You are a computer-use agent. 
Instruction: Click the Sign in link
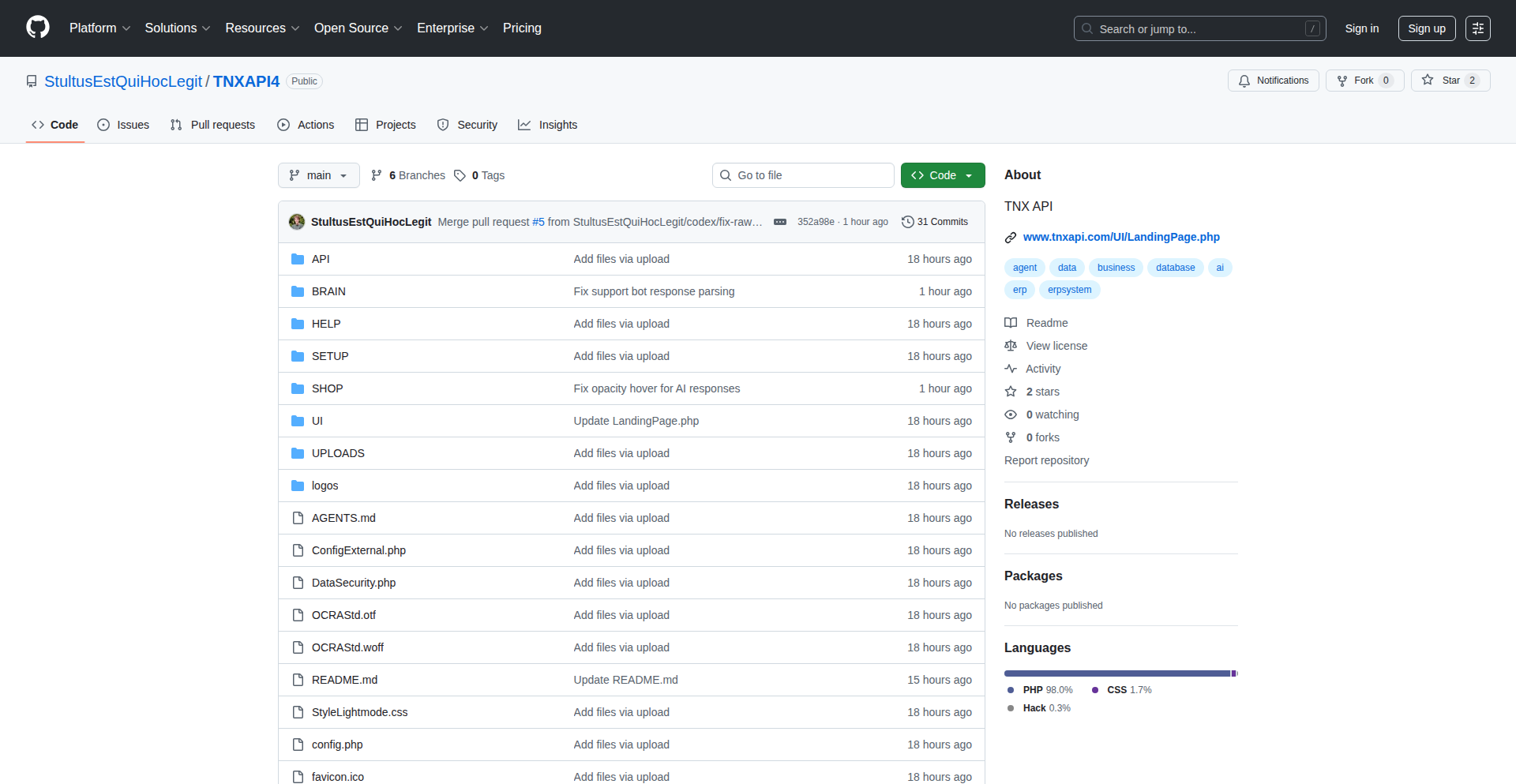(x=1362, y=28)
